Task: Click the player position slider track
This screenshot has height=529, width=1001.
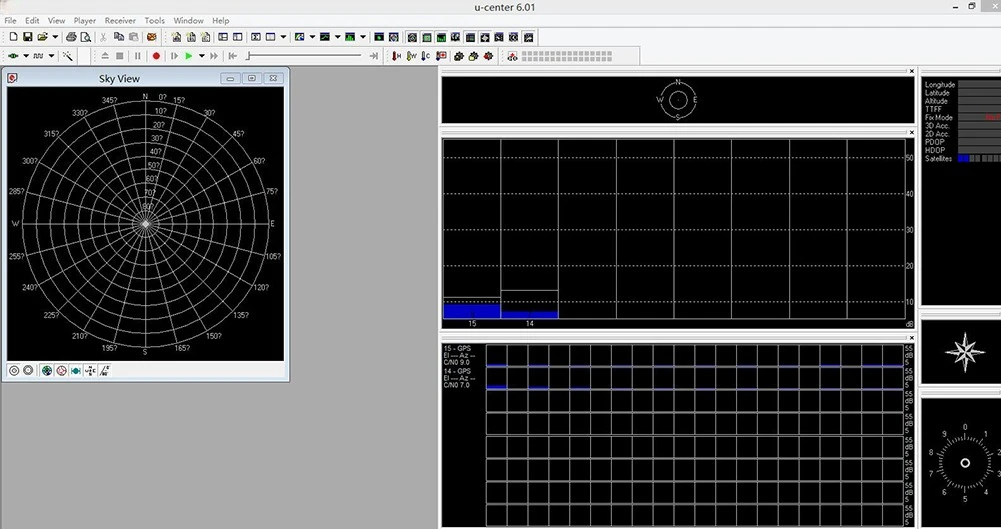Action: pyautogui.click(x=305, y=56)
